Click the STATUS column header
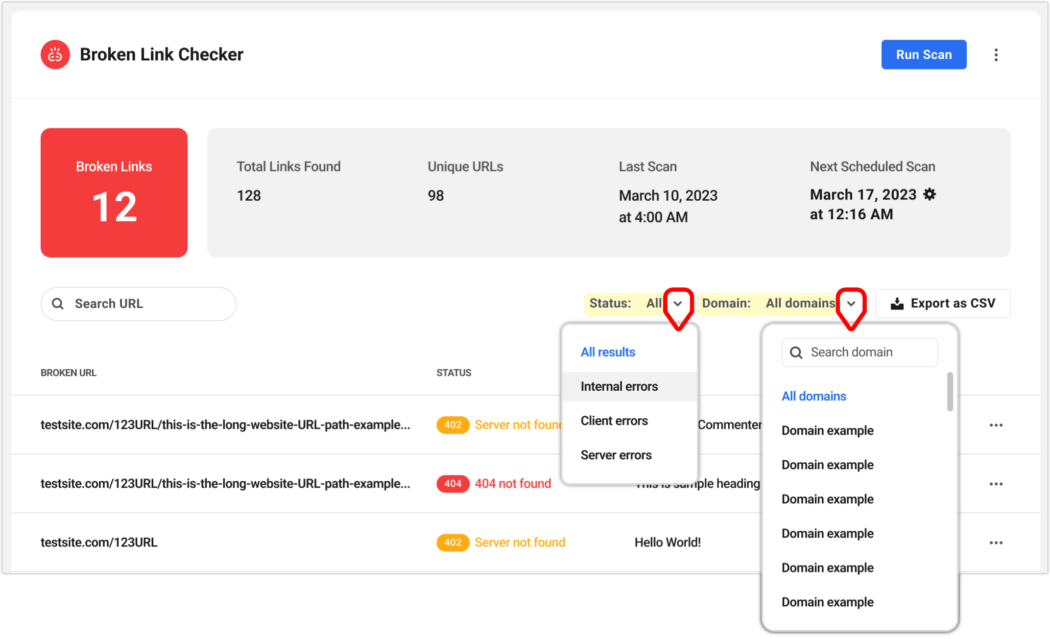Screen dimensions: 1050x639 [x=454, y=373]
